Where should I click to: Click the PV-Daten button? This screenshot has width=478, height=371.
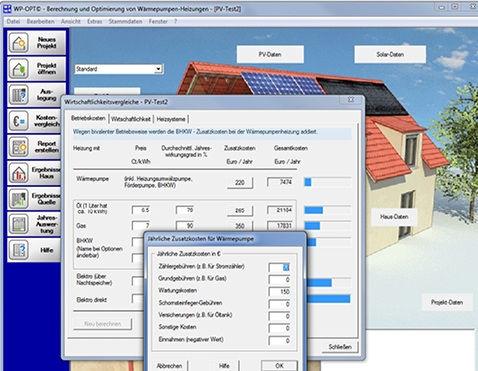pos(270,54)
